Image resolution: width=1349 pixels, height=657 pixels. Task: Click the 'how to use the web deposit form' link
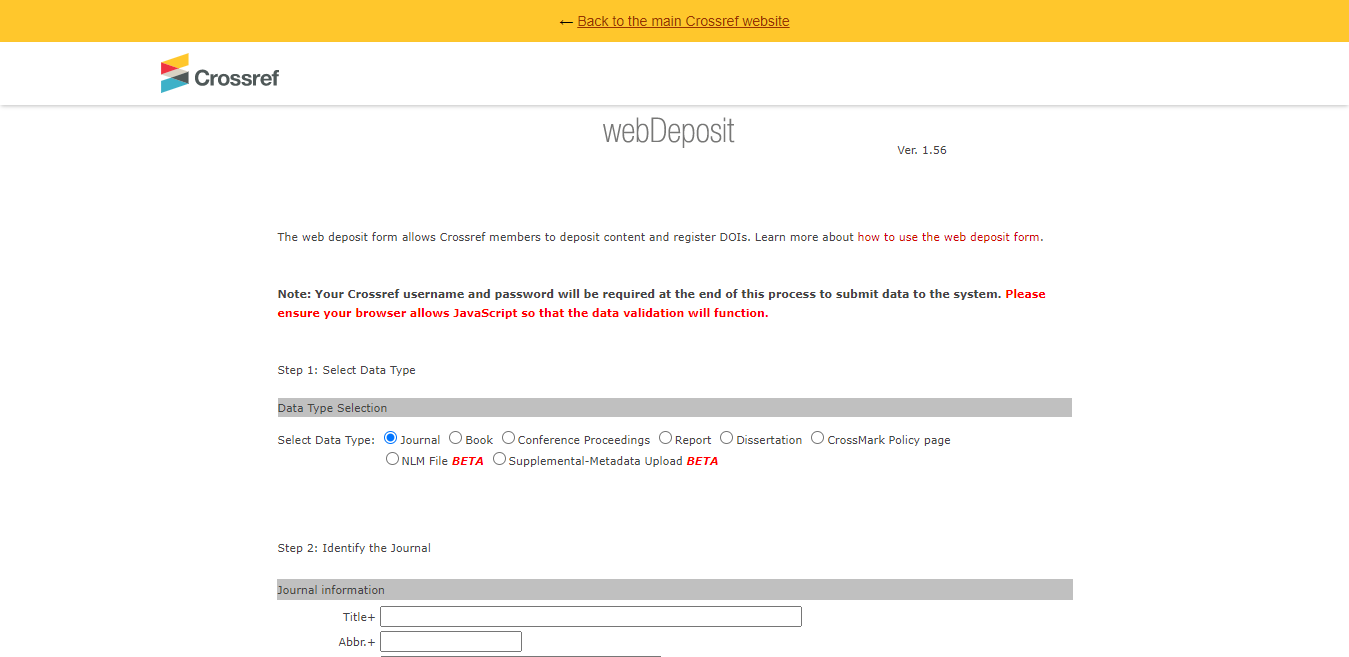[948, 237]
